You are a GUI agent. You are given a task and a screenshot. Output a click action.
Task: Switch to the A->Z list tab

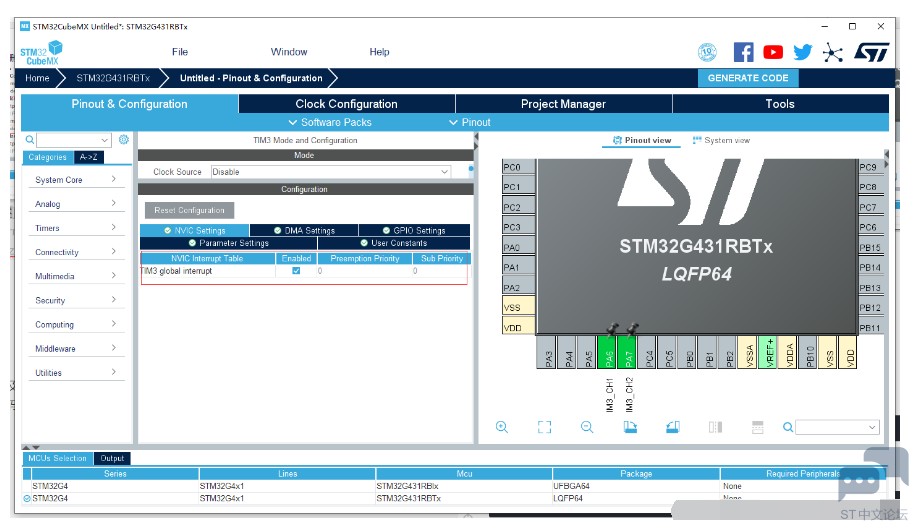(x=89, y=157)
